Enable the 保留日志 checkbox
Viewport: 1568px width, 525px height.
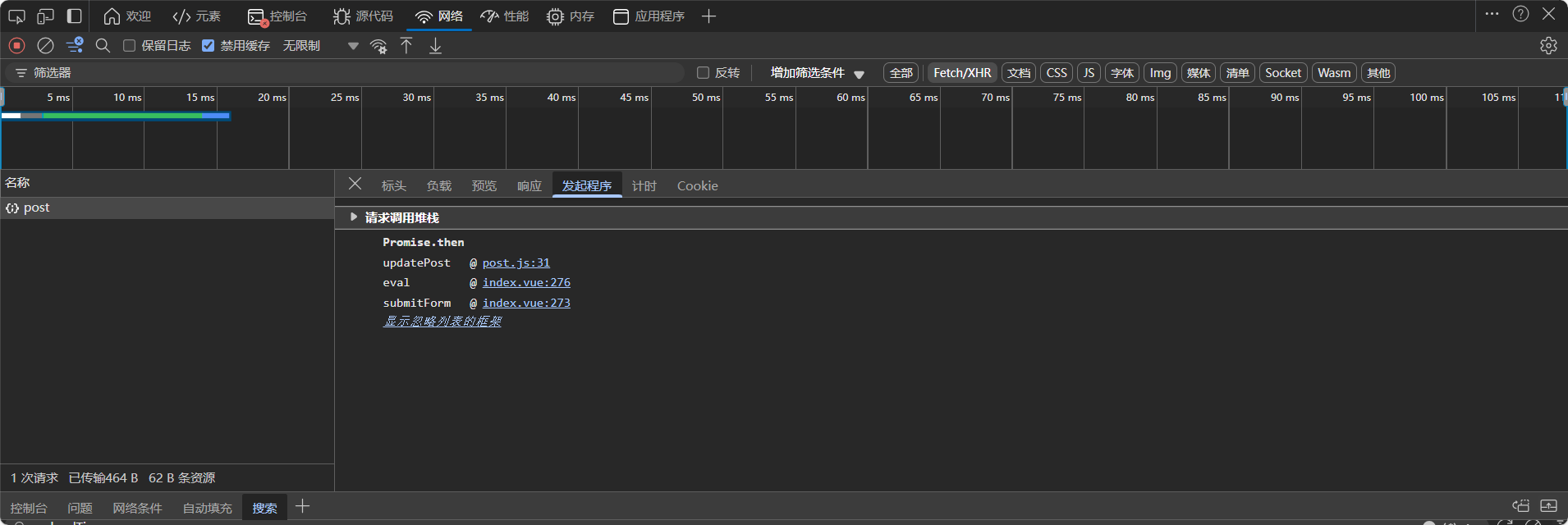[x=129, y=45]
